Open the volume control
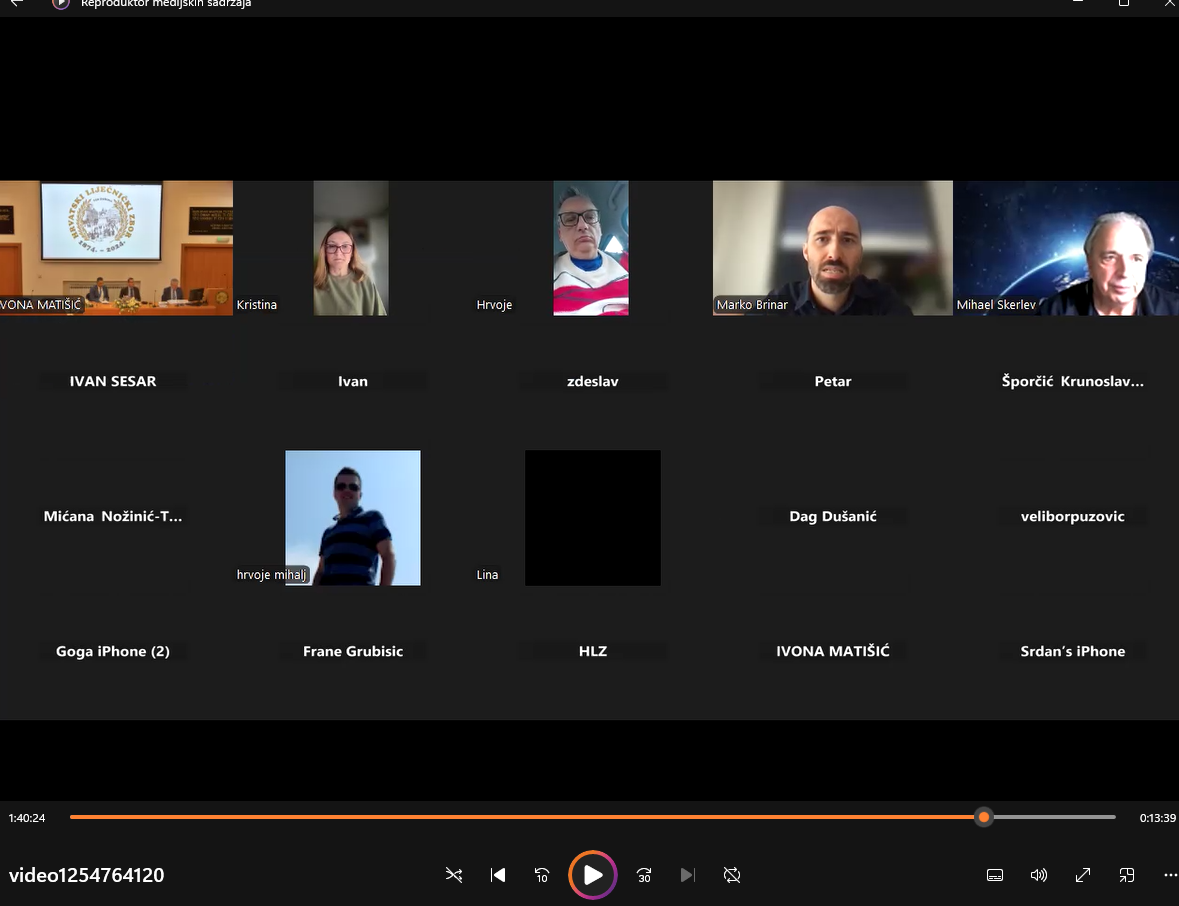The height and width of the screenshot is (906, 1179). point(1039,875)
